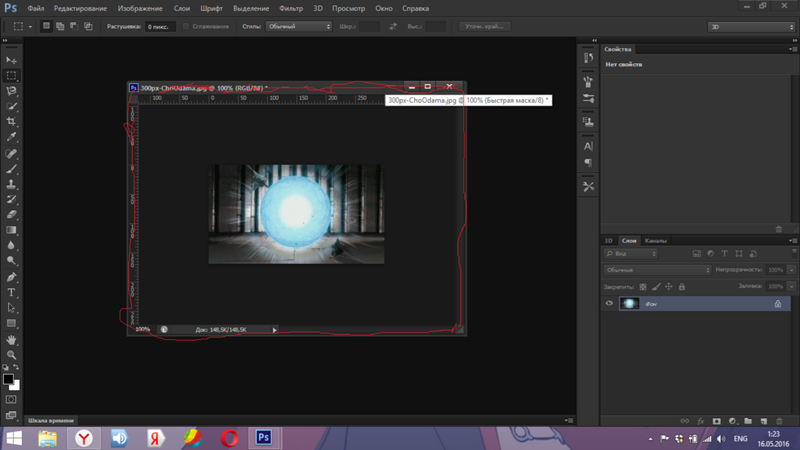Click the delete layer trash icon
This screenshot has height=450, width=800.
pos(779,421)
